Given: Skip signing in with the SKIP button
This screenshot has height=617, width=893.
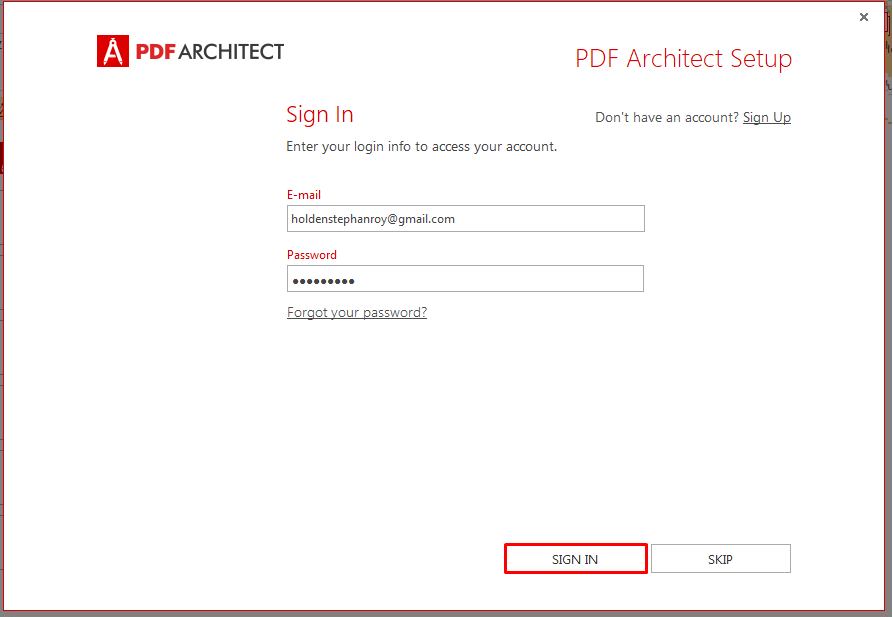Looking at the screenshot, I should pyautogui.click(x=720, y=559).
